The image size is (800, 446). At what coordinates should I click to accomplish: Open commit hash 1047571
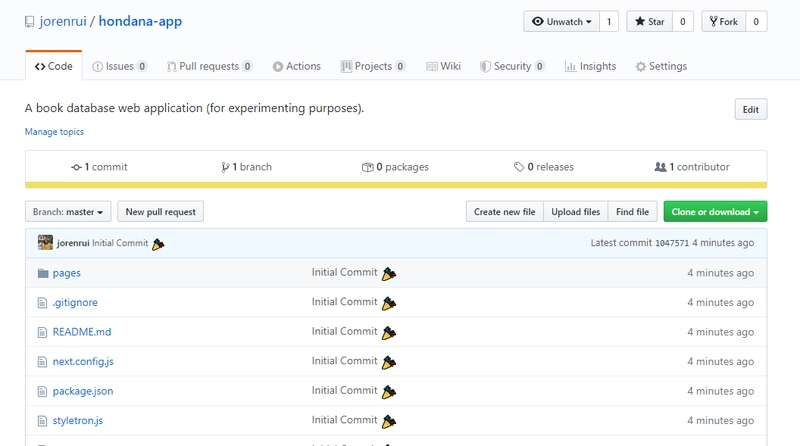(672, 243)
